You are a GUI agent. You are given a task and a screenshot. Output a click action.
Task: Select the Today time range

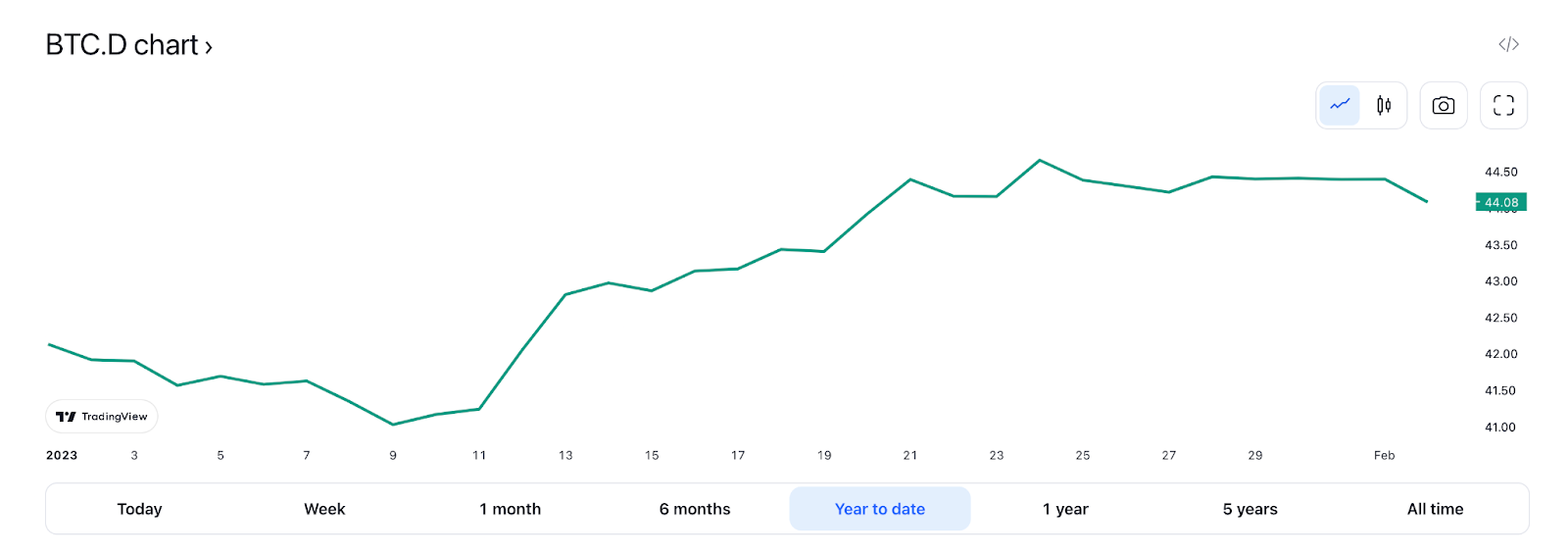139,509
